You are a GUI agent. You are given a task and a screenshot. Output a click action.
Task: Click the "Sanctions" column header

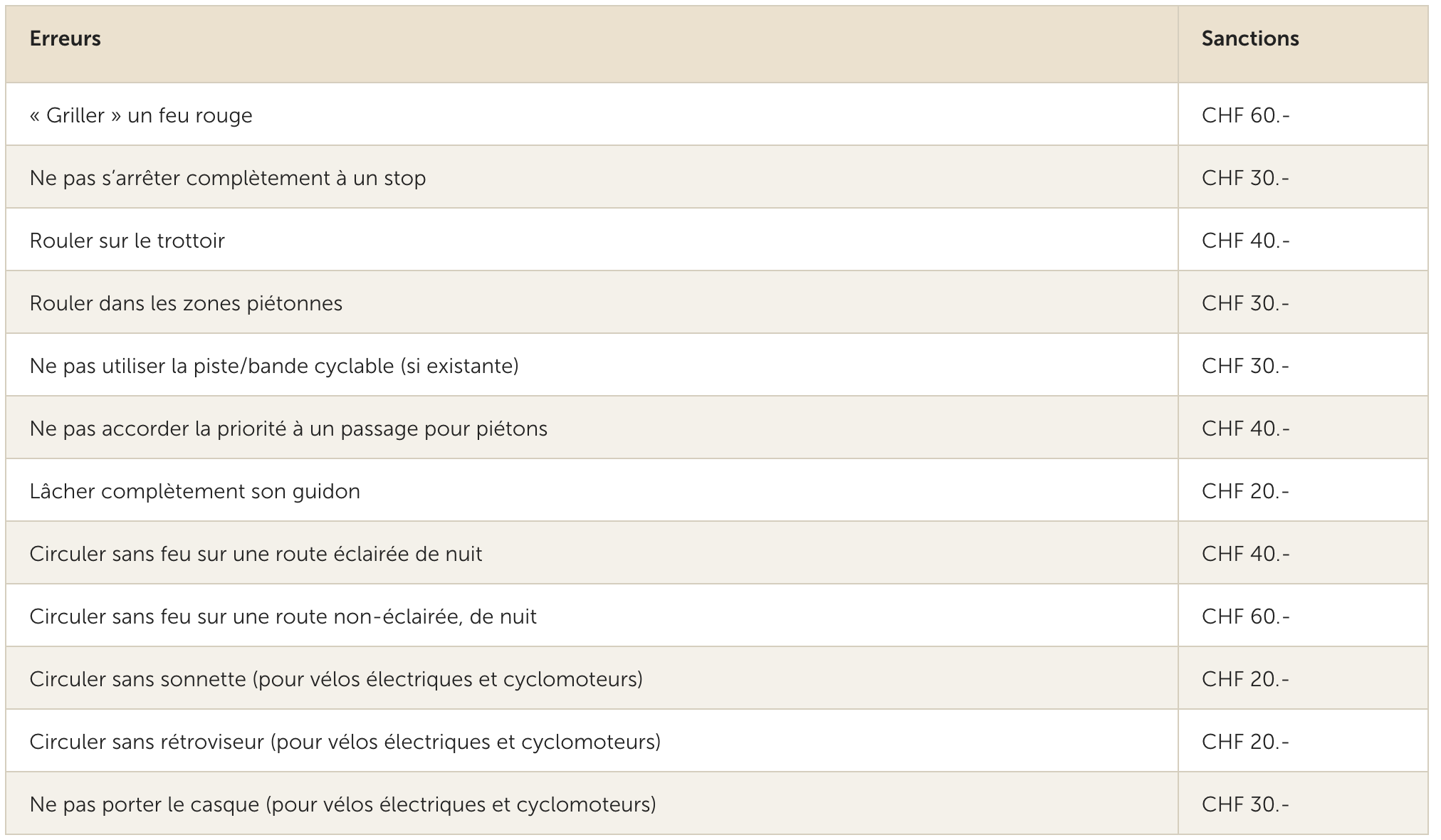click(x=1249, y=38)
